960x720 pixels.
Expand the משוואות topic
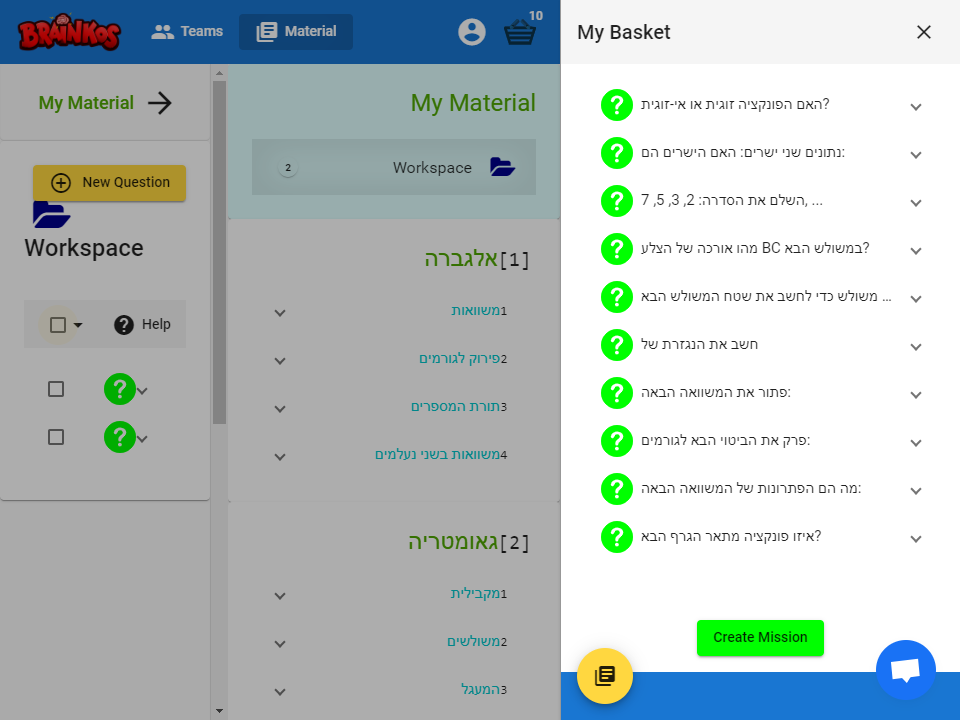point(280,313)
